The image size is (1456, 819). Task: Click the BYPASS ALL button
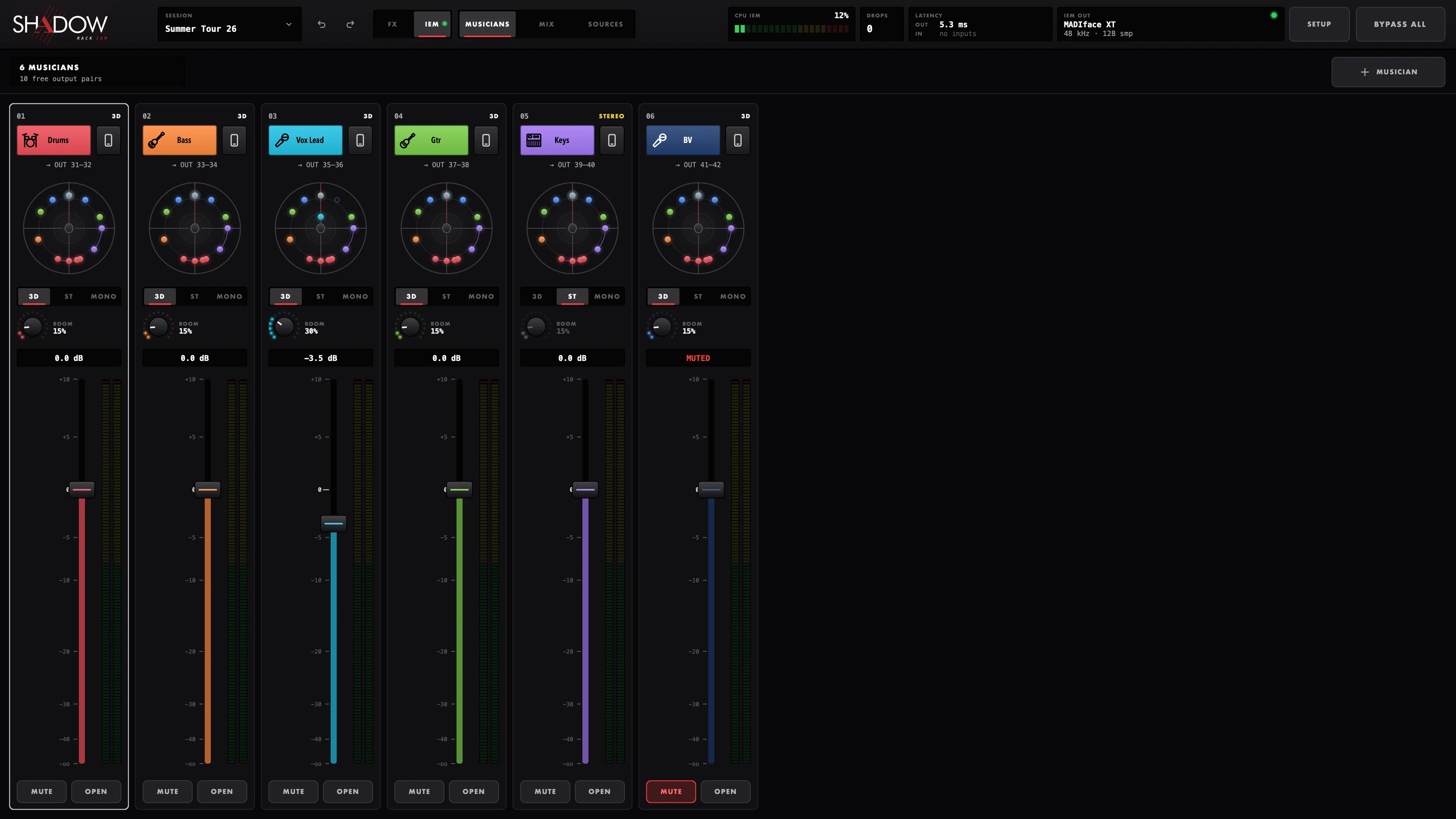[1400, 24]
